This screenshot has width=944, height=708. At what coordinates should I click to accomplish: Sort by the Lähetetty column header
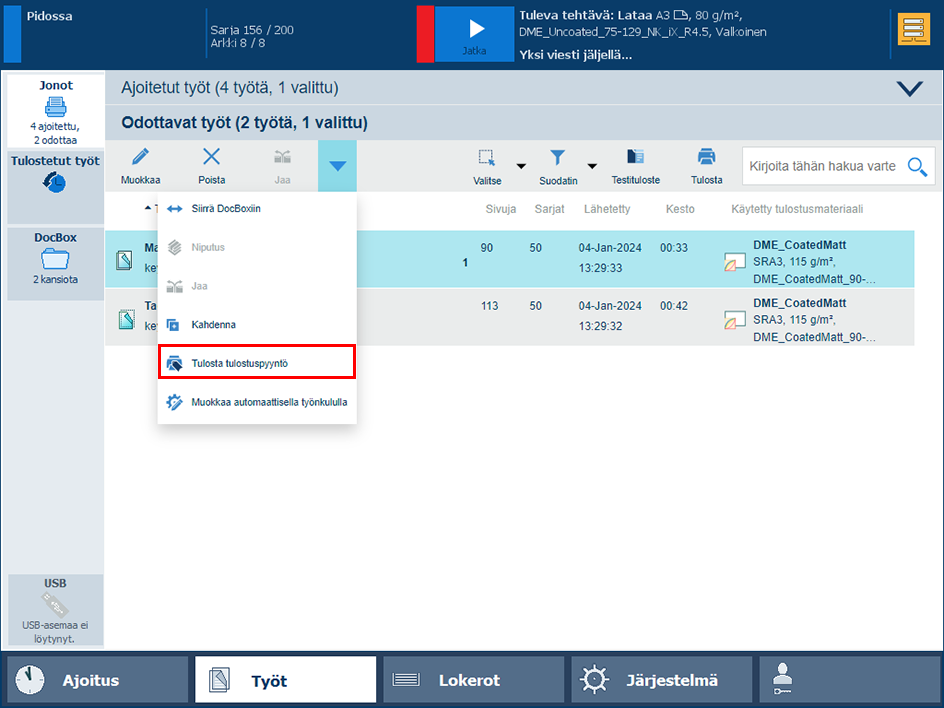click(607, 209)
